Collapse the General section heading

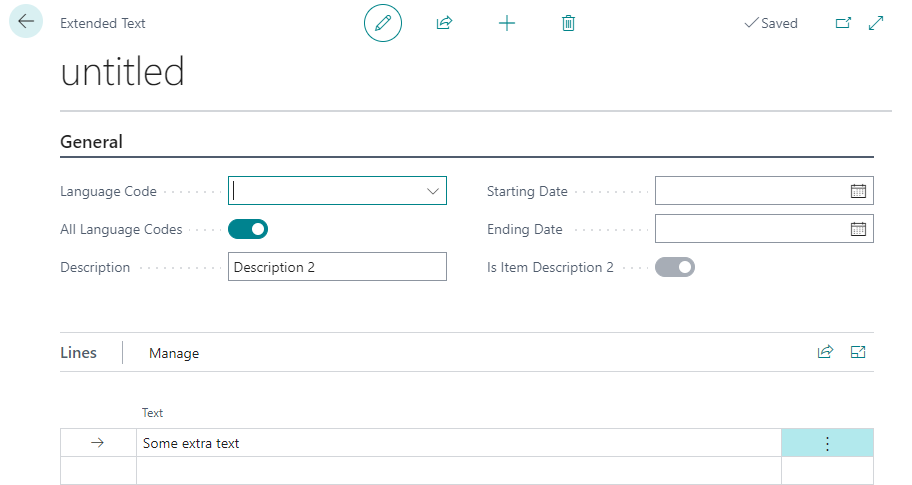(x=91, y=142)
